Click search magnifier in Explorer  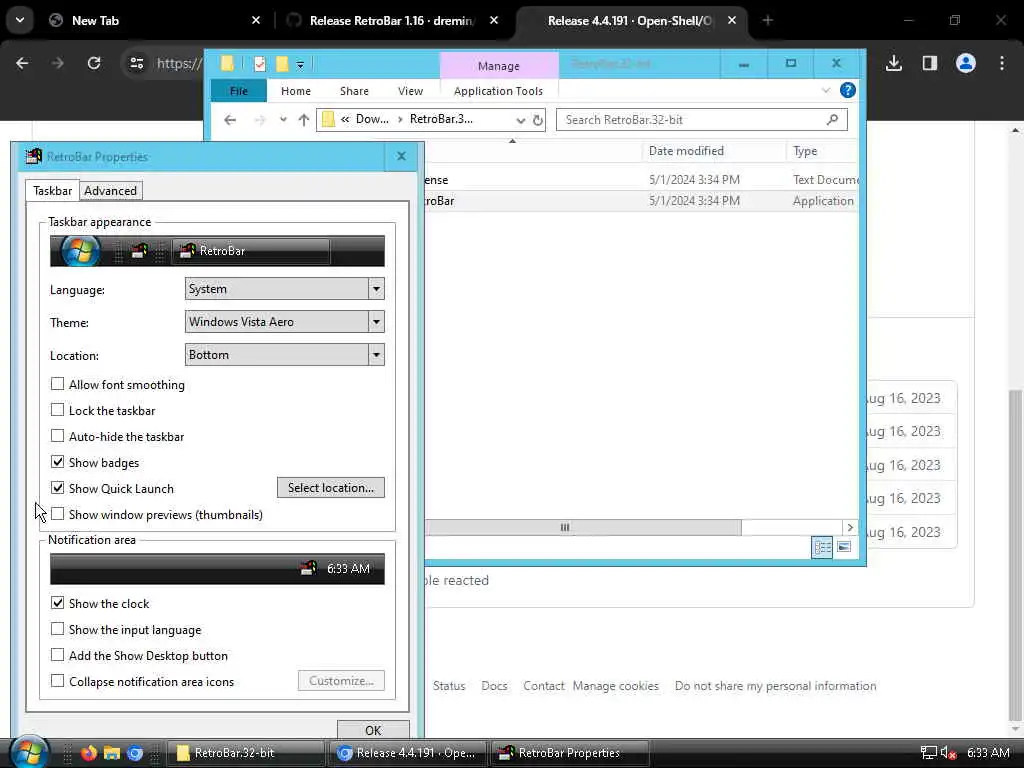pos(832,120)
